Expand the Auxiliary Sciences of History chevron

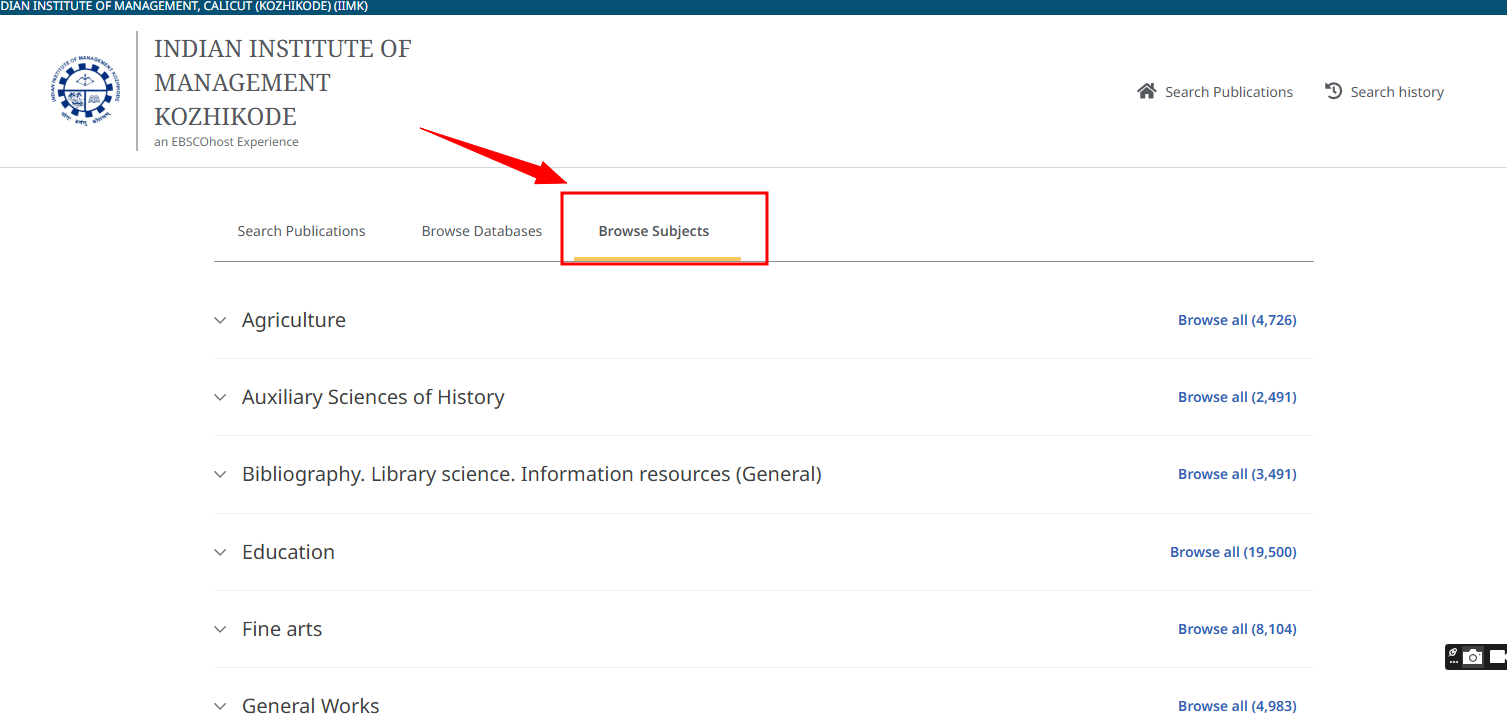coord(221,398)
